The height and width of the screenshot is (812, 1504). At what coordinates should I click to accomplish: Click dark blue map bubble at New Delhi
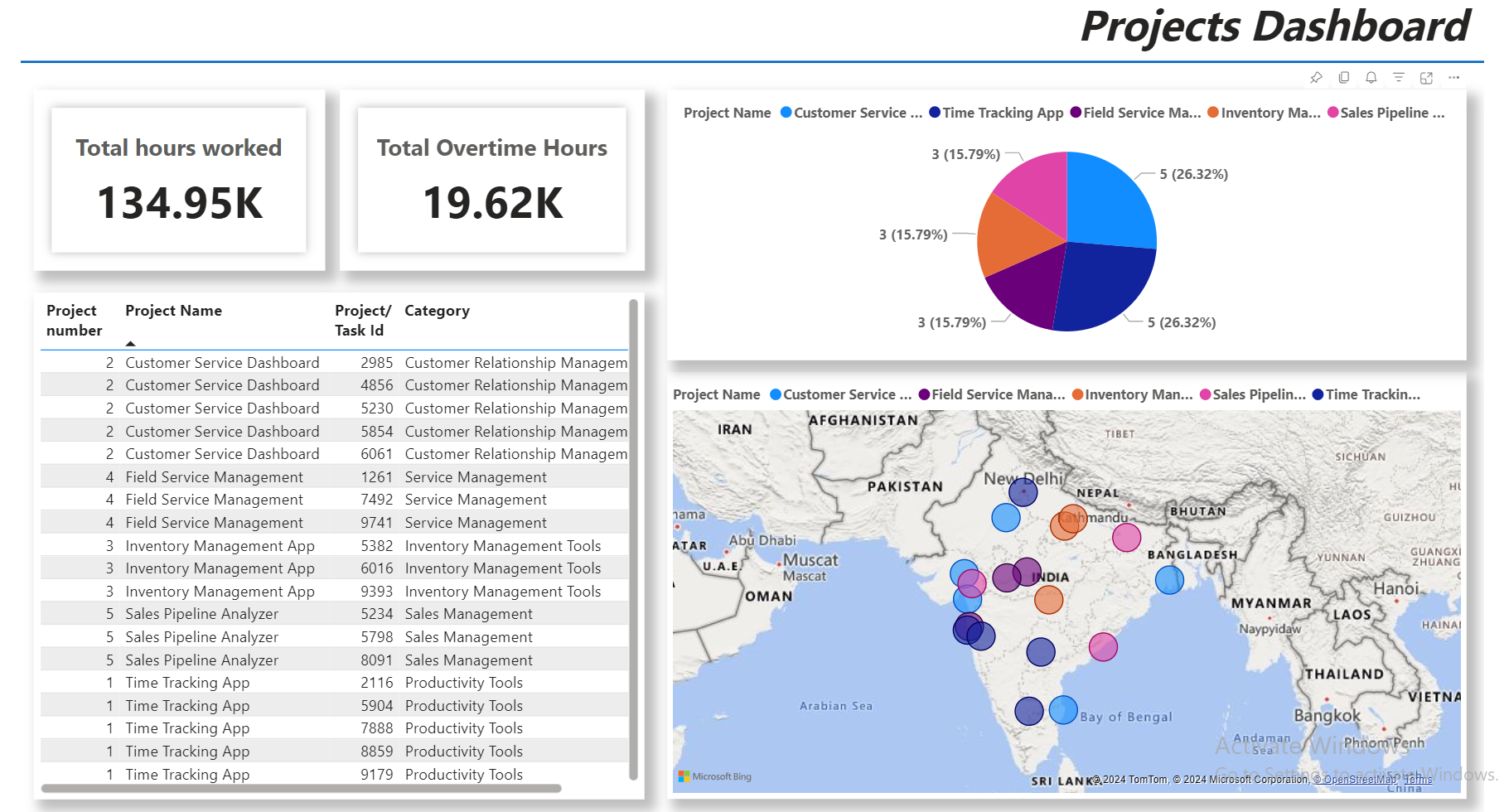point(1023,492)
